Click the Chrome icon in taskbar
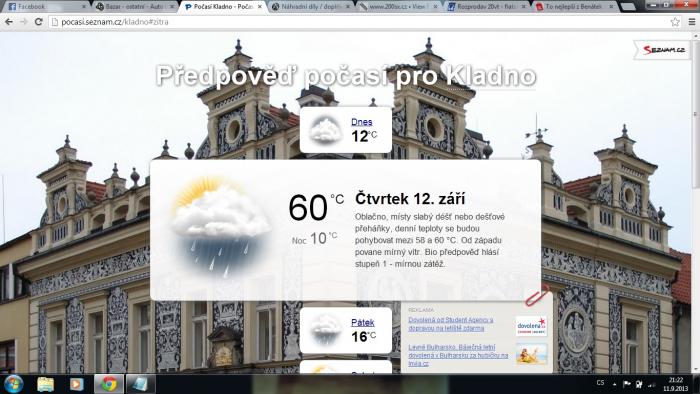Image resolution: width=700 pixels, height=394 pixels. coord(108,384)
